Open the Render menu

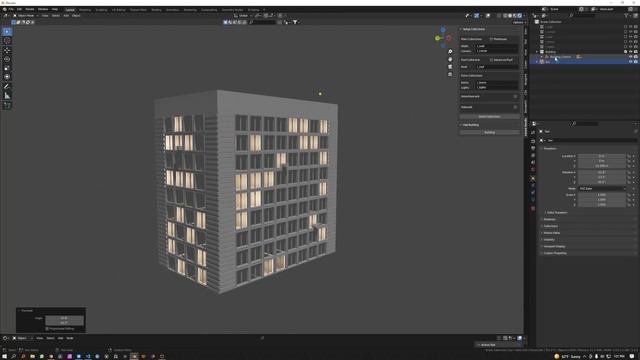coord(30,9)
